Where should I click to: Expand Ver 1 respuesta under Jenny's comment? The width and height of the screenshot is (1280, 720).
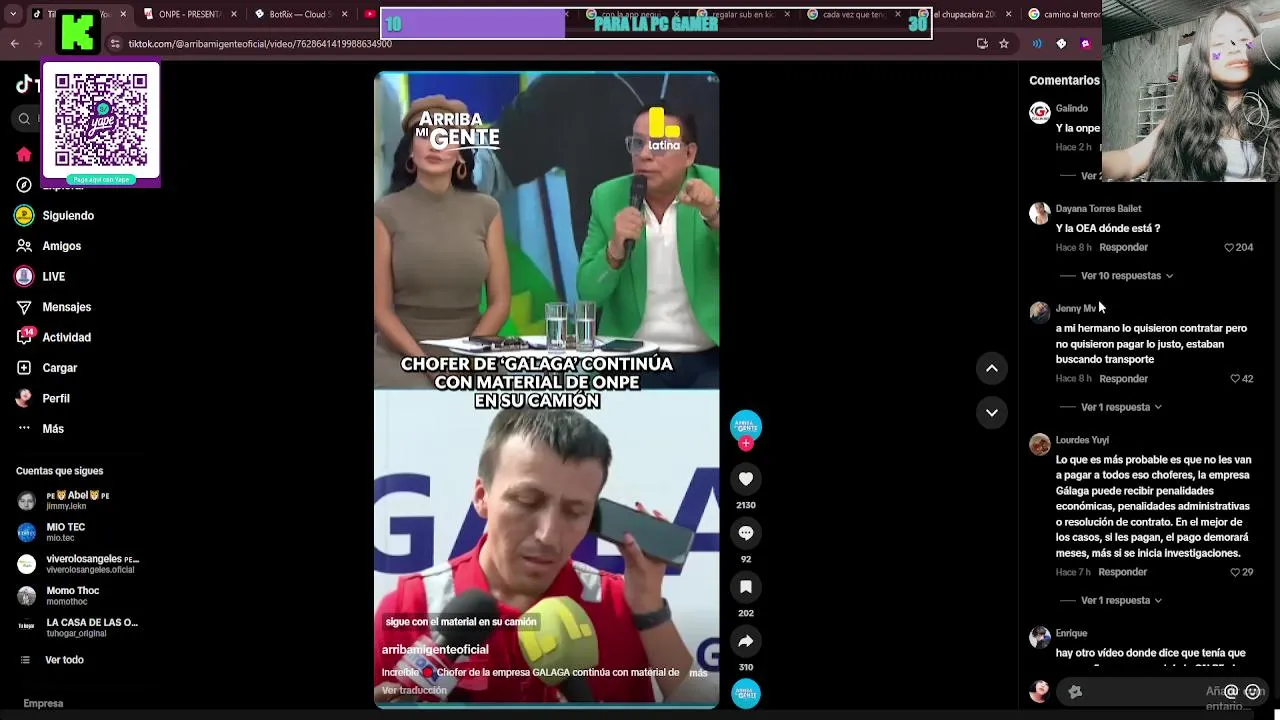pos(1121,407)
